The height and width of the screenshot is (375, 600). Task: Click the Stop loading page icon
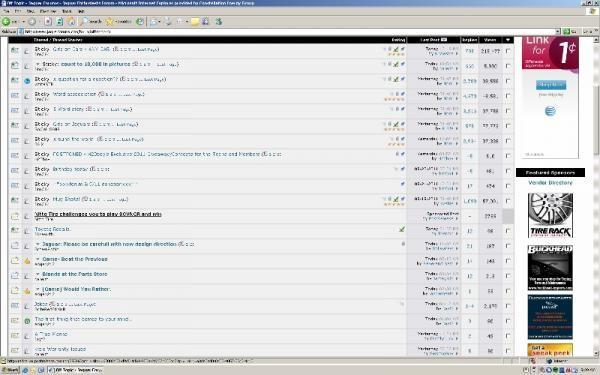click(48, 22)
